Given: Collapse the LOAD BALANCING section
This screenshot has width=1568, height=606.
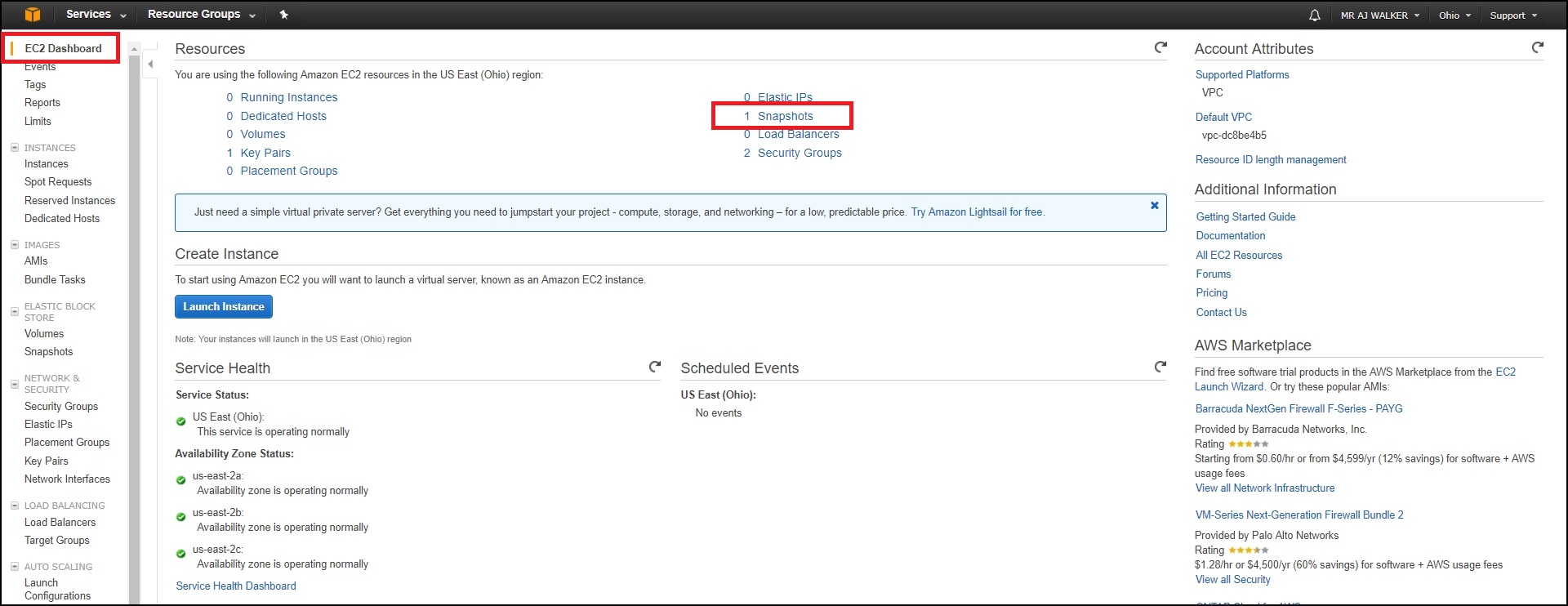Looking at the screenshot, I should click(x=15, y=506).
